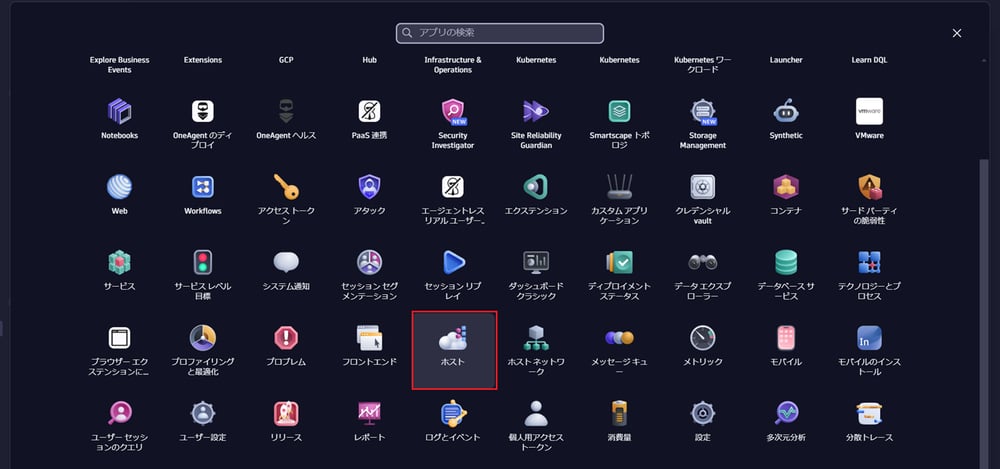Open the Hub app label
Viewport: 1000px width, 469px height.
369,60
